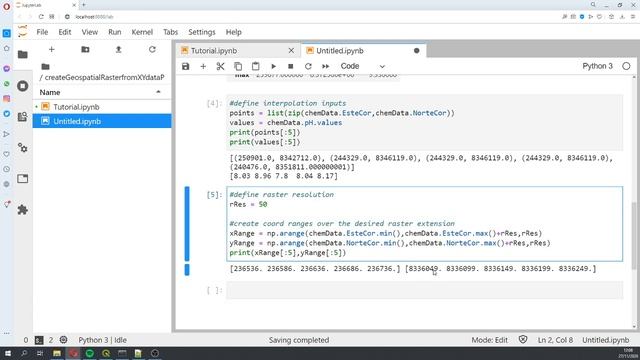Open the cell type Code dropdown
The image size is (640, 360).
(362, 66)
